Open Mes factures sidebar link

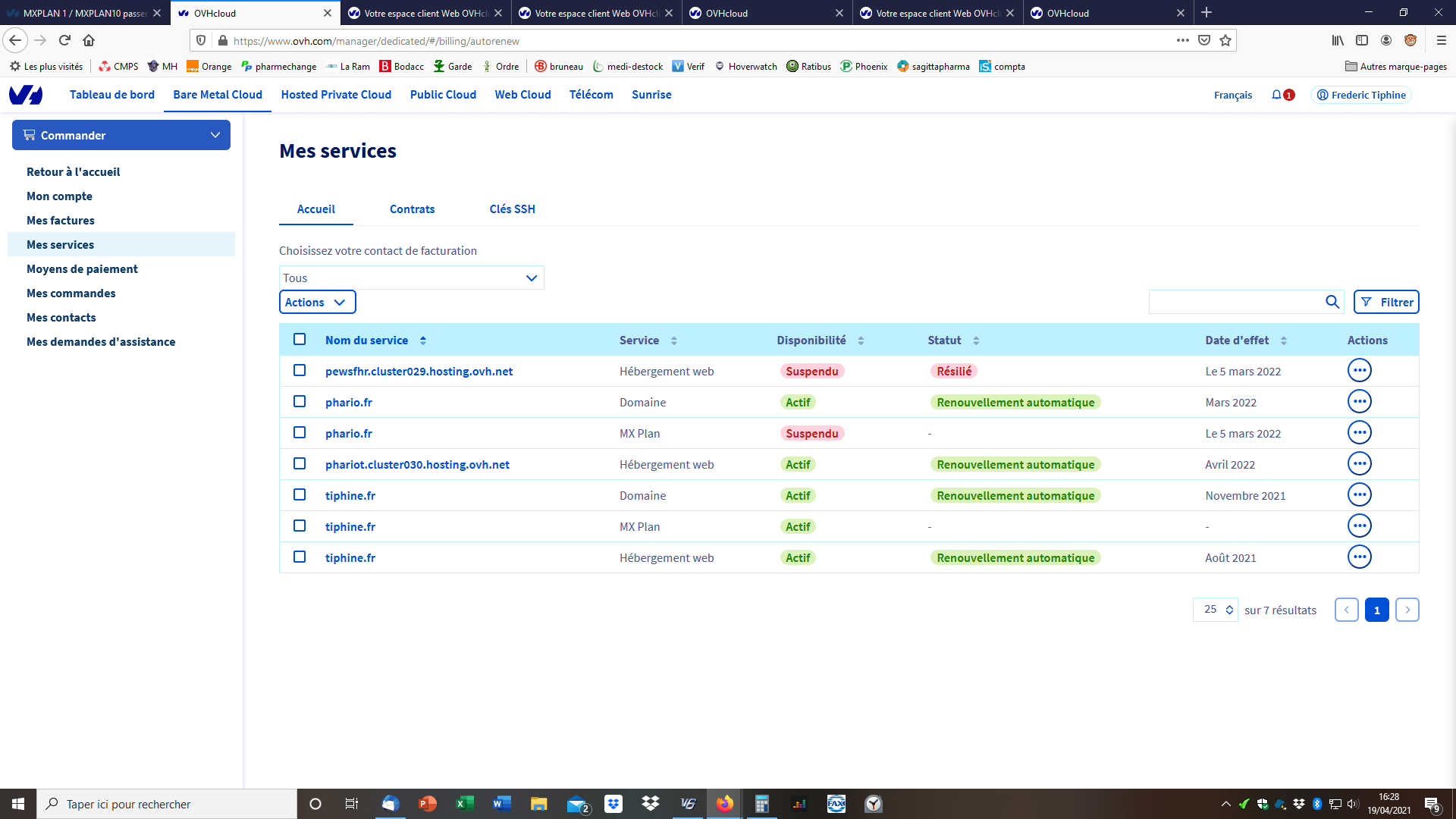tap(61, 221)
